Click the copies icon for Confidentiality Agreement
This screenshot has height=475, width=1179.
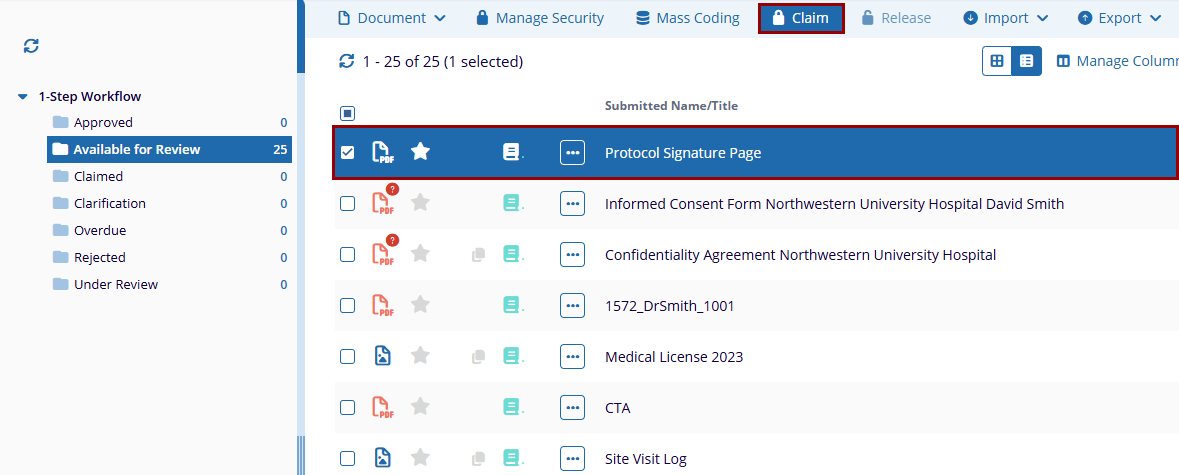[x=479, y=255]
